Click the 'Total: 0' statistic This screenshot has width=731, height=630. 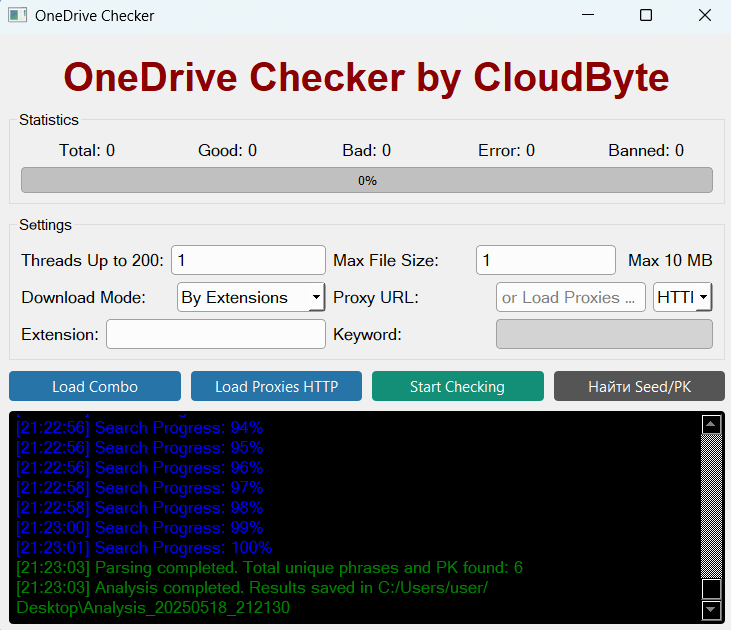click(87, 150)
